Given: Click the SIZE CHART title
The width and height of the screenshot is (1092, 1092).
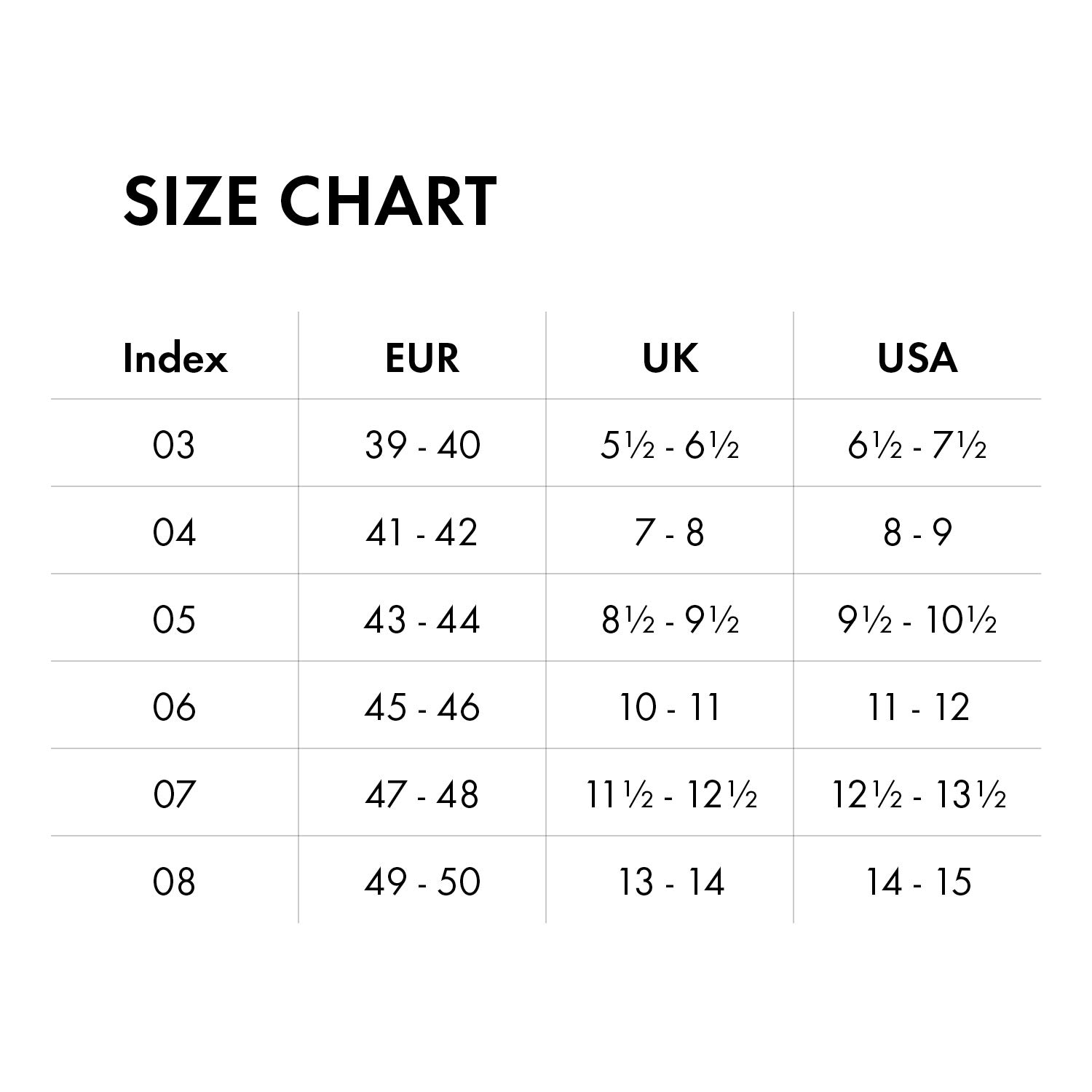Looking at the screenshot, I should pos(310,200).
